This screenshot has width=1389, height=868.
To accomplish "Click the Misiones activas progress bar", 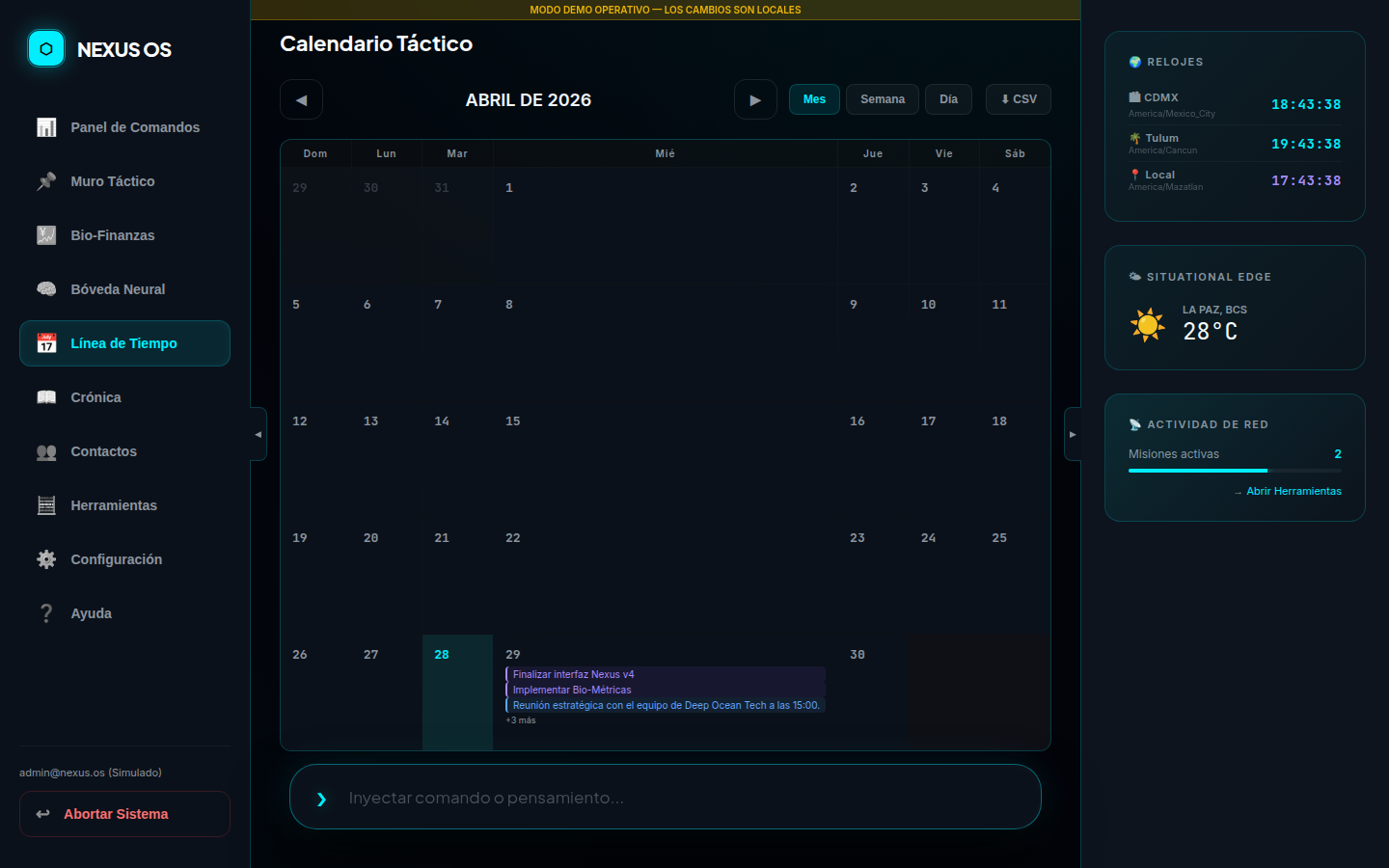I will tap(1235, 471).
